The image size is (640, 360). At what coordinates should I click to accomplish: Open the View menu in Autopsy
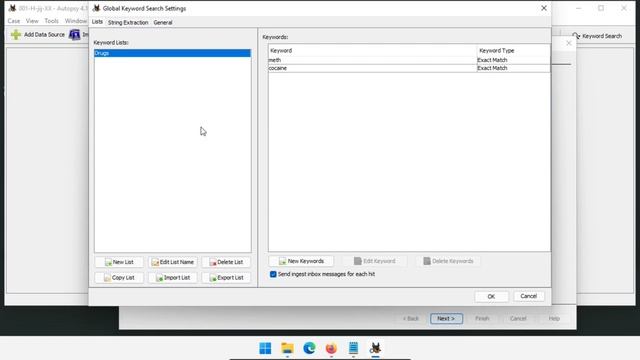(x=32, y=21)
